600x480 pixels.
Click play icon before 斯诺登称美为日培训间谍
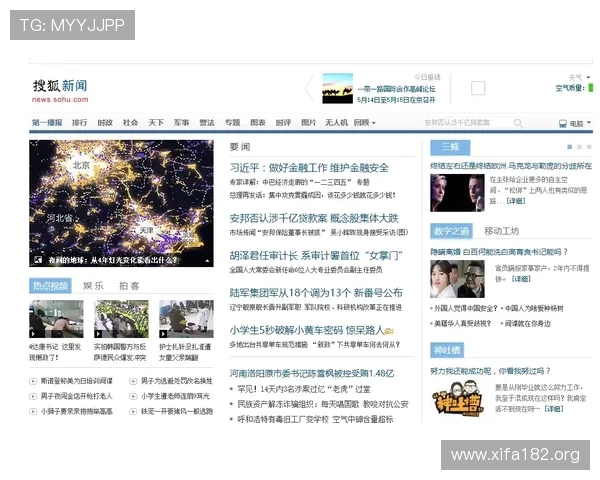33,381
